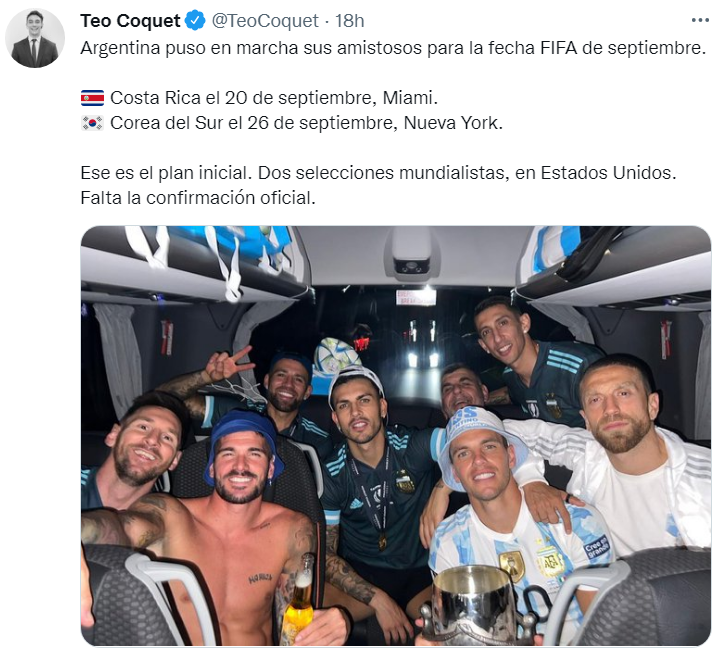Screen dimensions: 720x652
Task: Click 'Falta la confirmación oficial' text
Action: [198, 198]
